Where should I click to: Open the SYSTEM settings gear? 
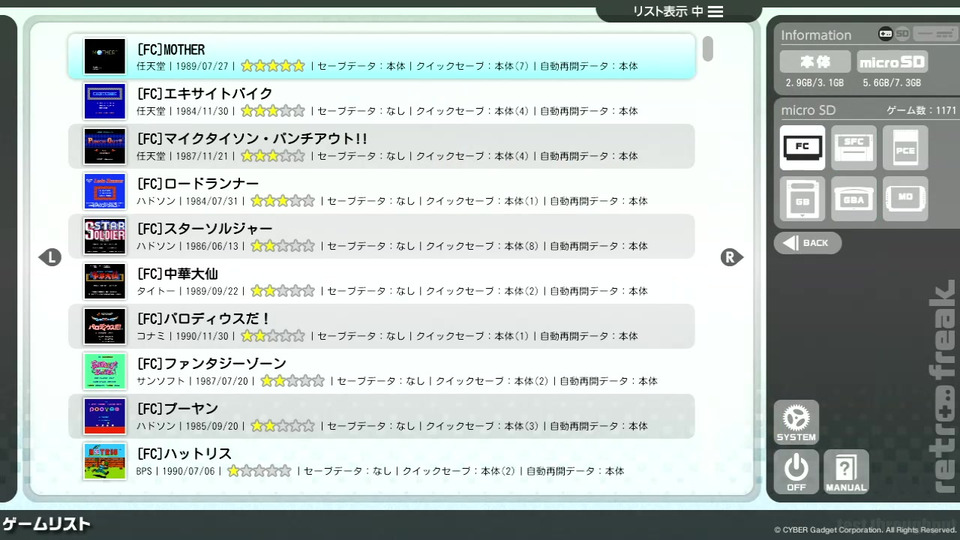click(796, 422)
